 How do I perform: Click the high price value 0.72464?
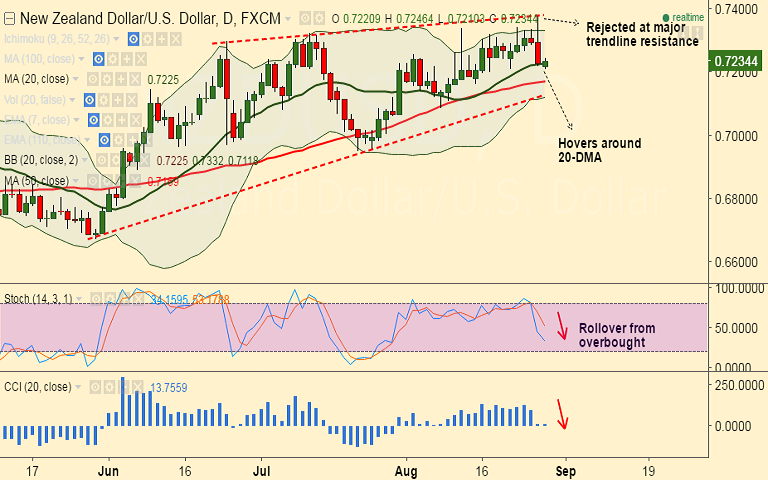[414, 19]
